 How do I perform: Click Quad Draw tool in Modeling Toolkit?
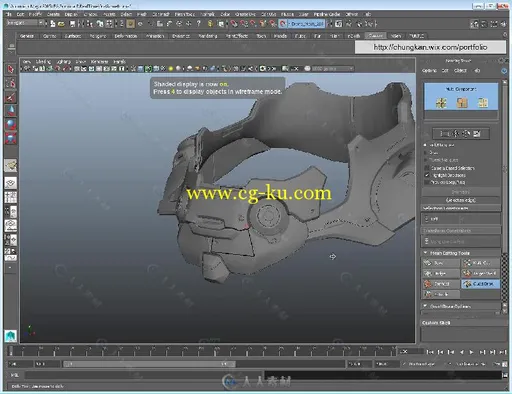481,284
